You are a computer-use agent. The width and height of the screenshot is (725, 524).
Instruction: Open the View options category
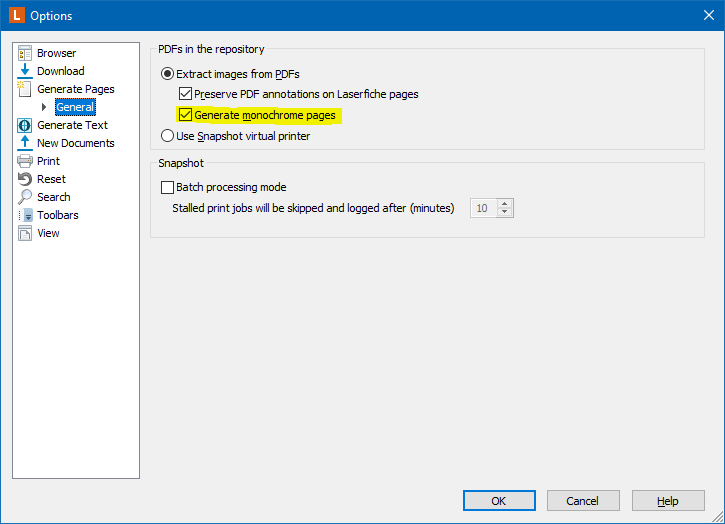point(48,233)
